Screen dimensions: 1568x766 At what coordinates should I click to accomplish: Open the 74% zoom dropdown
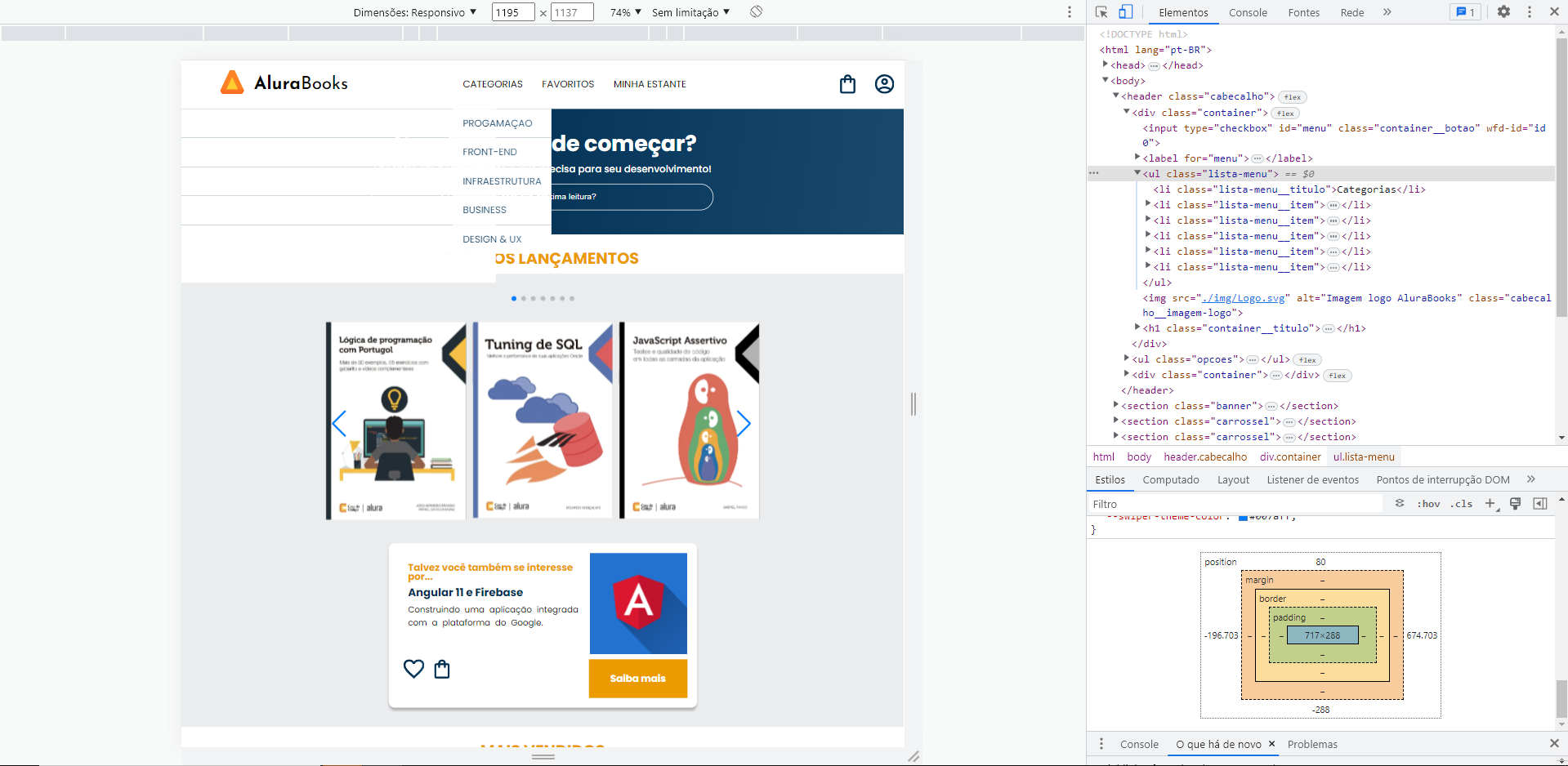point(626,12)
